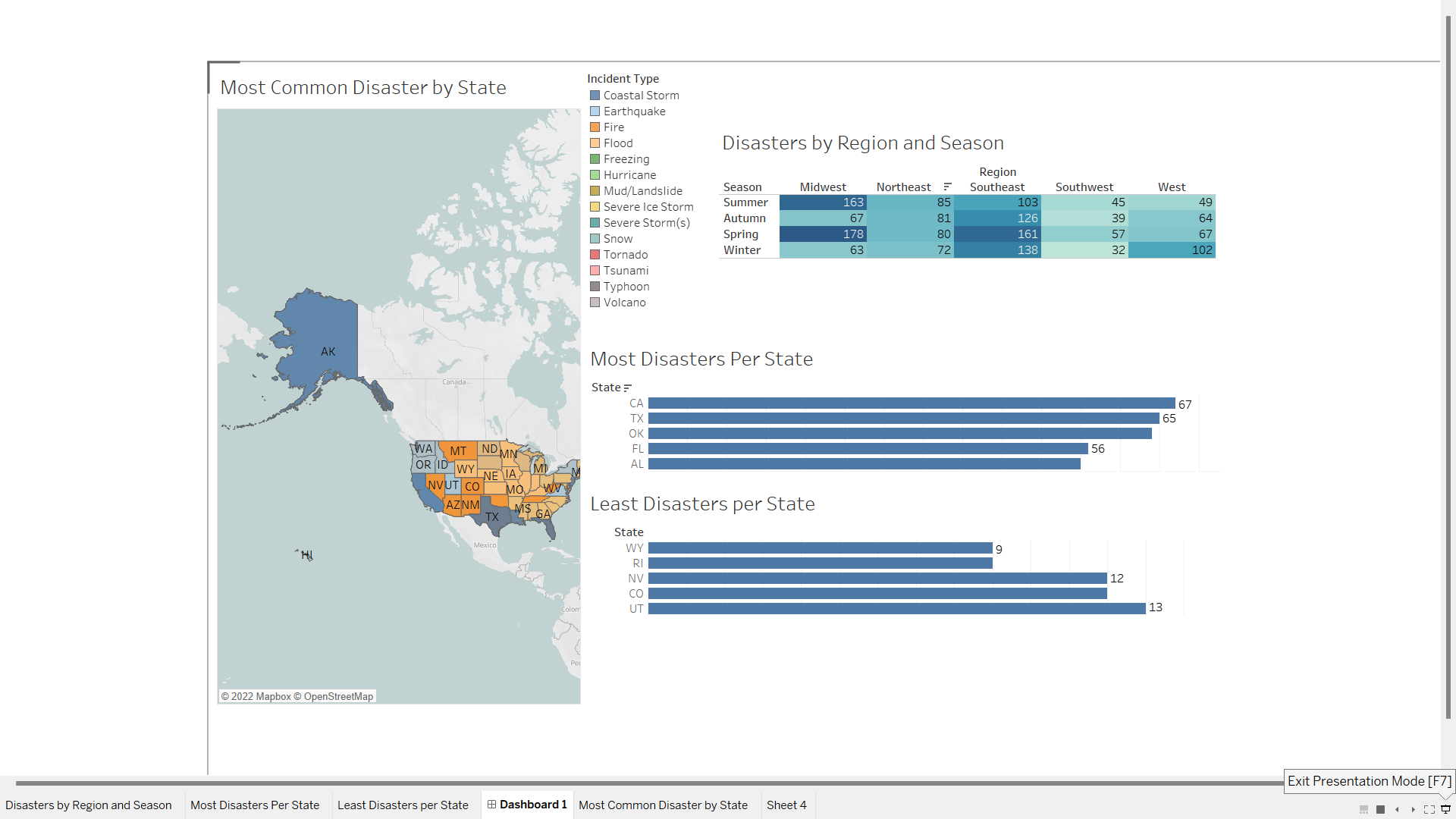Screen dimensions: 1456x819
Task: Open the OpenStreetMap attribution link
Action: [338, 696]
